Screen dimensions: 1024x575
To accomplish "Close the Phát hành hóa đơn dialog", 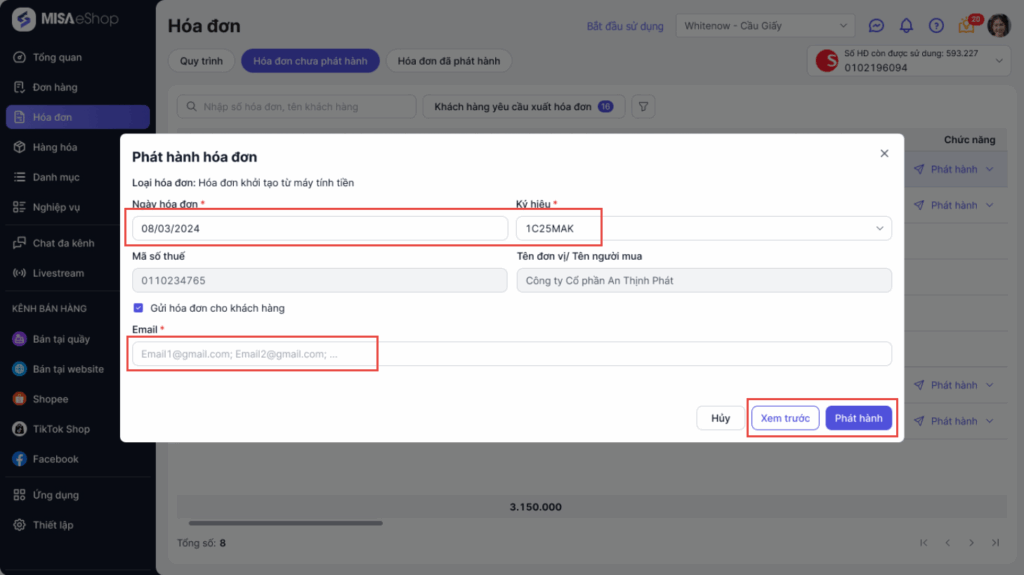I will coord(884,154).
